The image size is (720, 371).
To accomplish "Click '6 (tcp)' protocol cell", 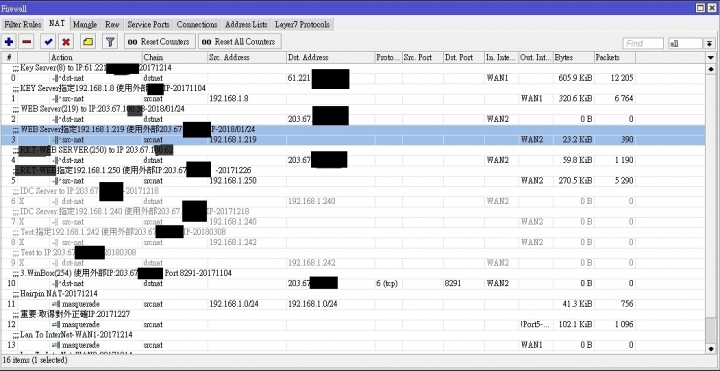I will point(388,284).
